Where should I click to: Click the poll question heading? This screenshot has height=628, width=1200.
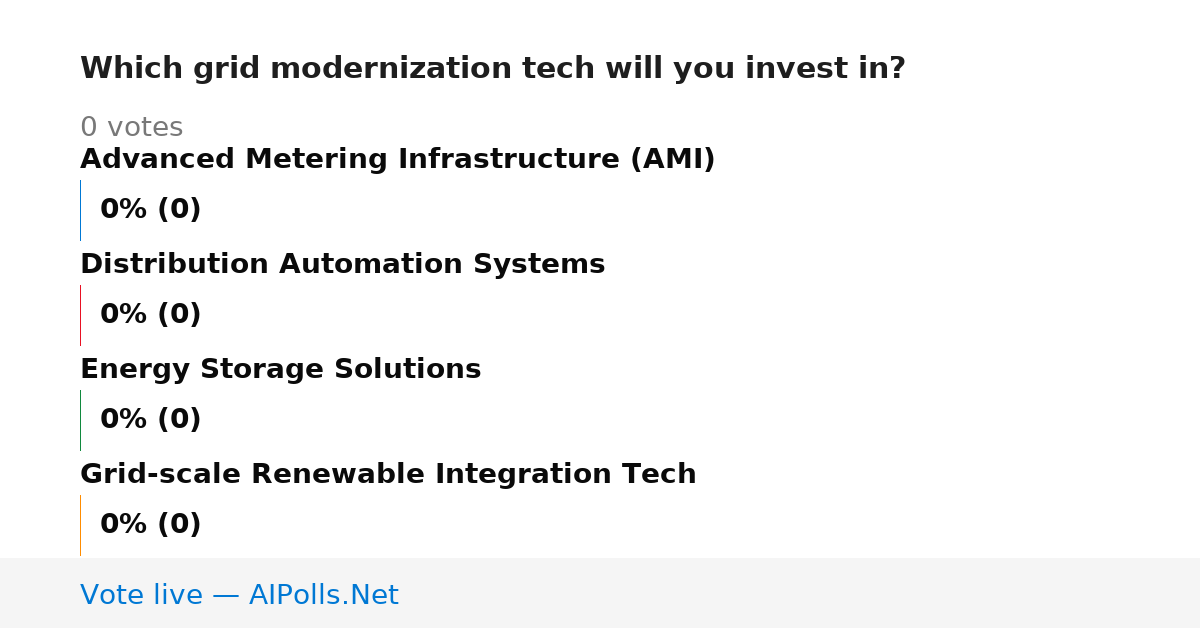pos(492,69)
